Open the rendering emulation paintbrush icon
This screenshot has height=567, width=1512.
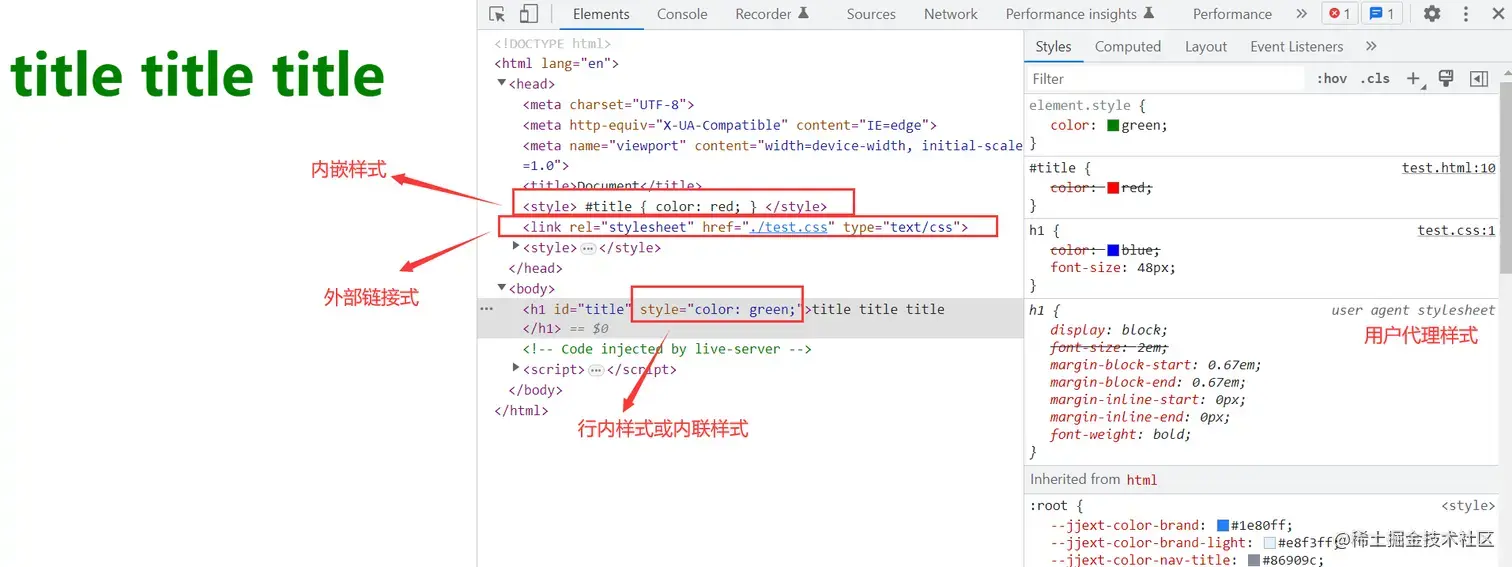1446,79
